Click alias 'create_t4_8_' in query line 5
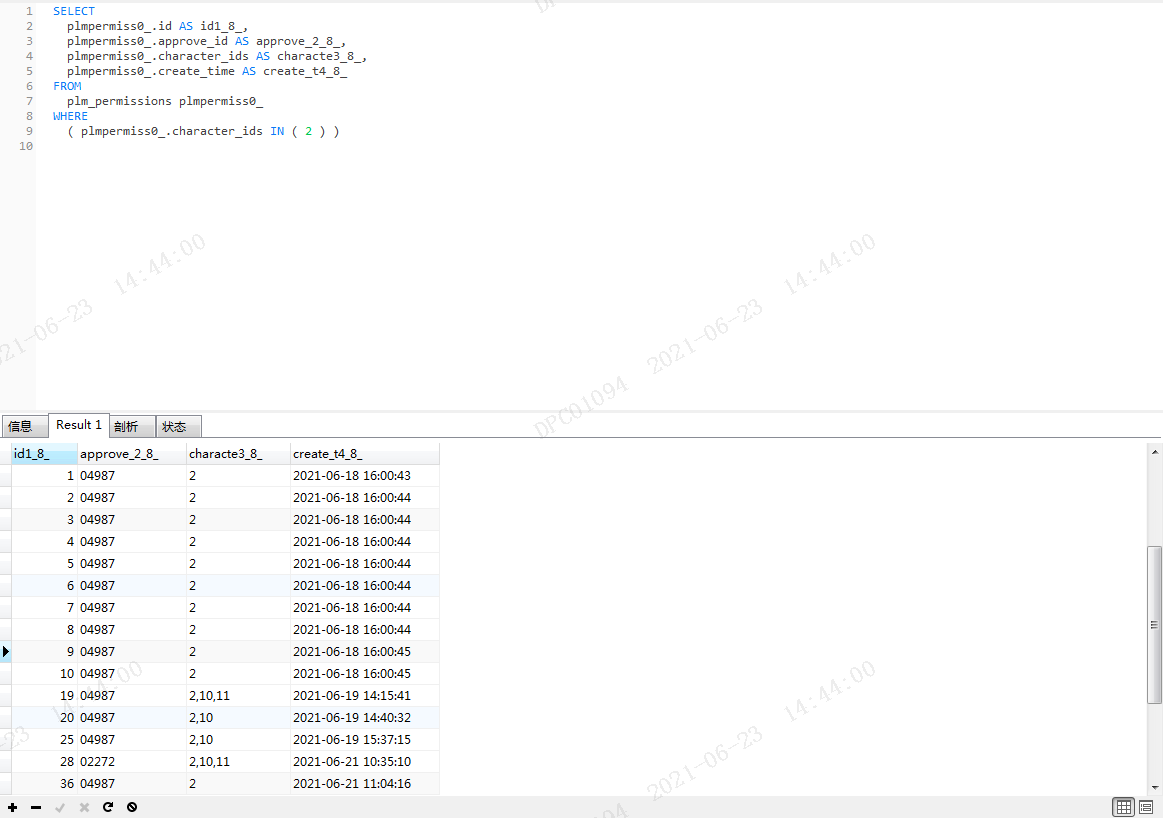This screenshot has height=818, width=1163. click(305, 71)
